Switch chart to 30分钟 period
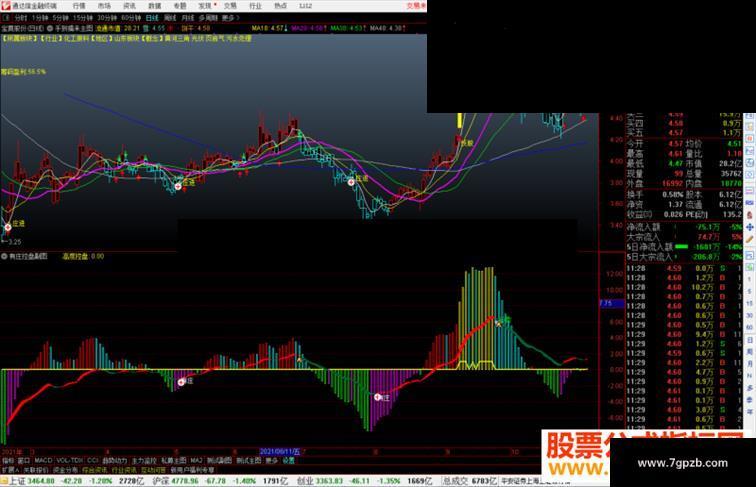Viewport: 756px width, 487px height. coord(107,18)
